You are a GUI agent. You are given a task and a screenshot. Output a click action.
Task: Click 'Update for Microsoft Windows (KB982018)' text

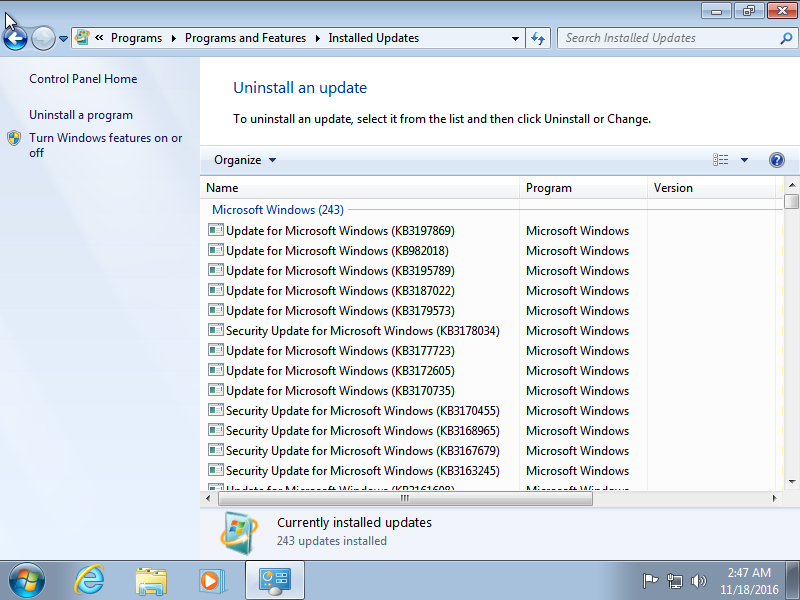click(337, 251)
